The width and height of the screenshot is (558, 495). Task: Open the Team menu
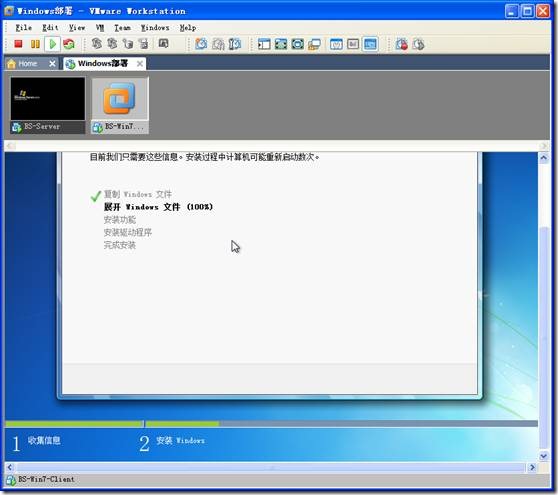tap(122, 27)
